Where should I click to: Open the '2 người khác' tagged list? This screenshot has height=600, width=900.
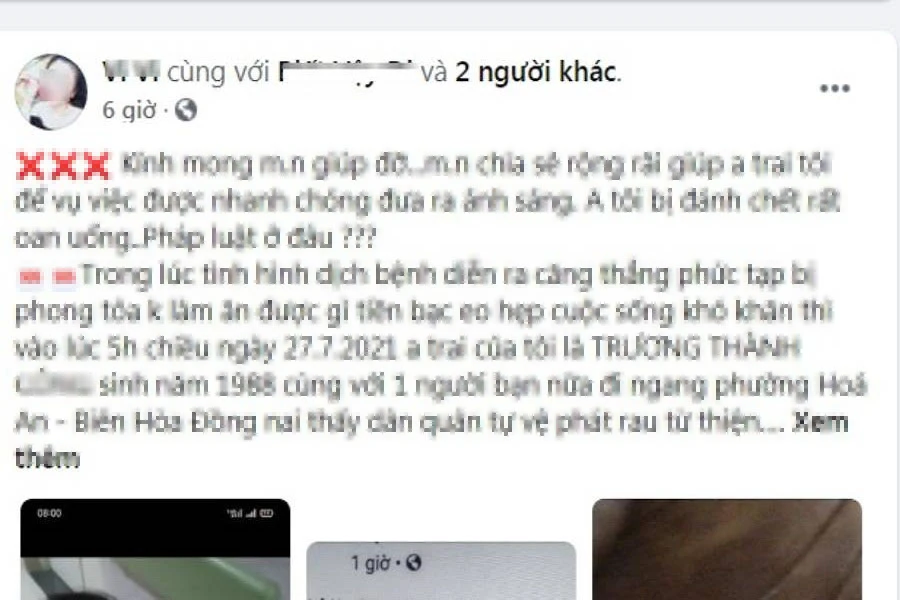coord(538,72)
